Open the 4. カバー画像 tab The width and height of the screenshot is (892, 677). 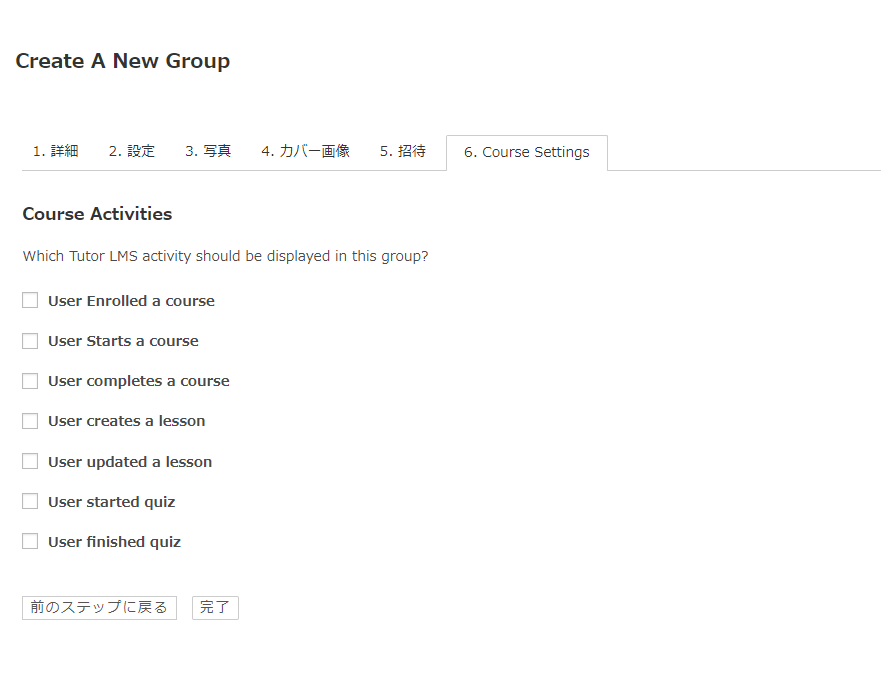tap(305, 151)
